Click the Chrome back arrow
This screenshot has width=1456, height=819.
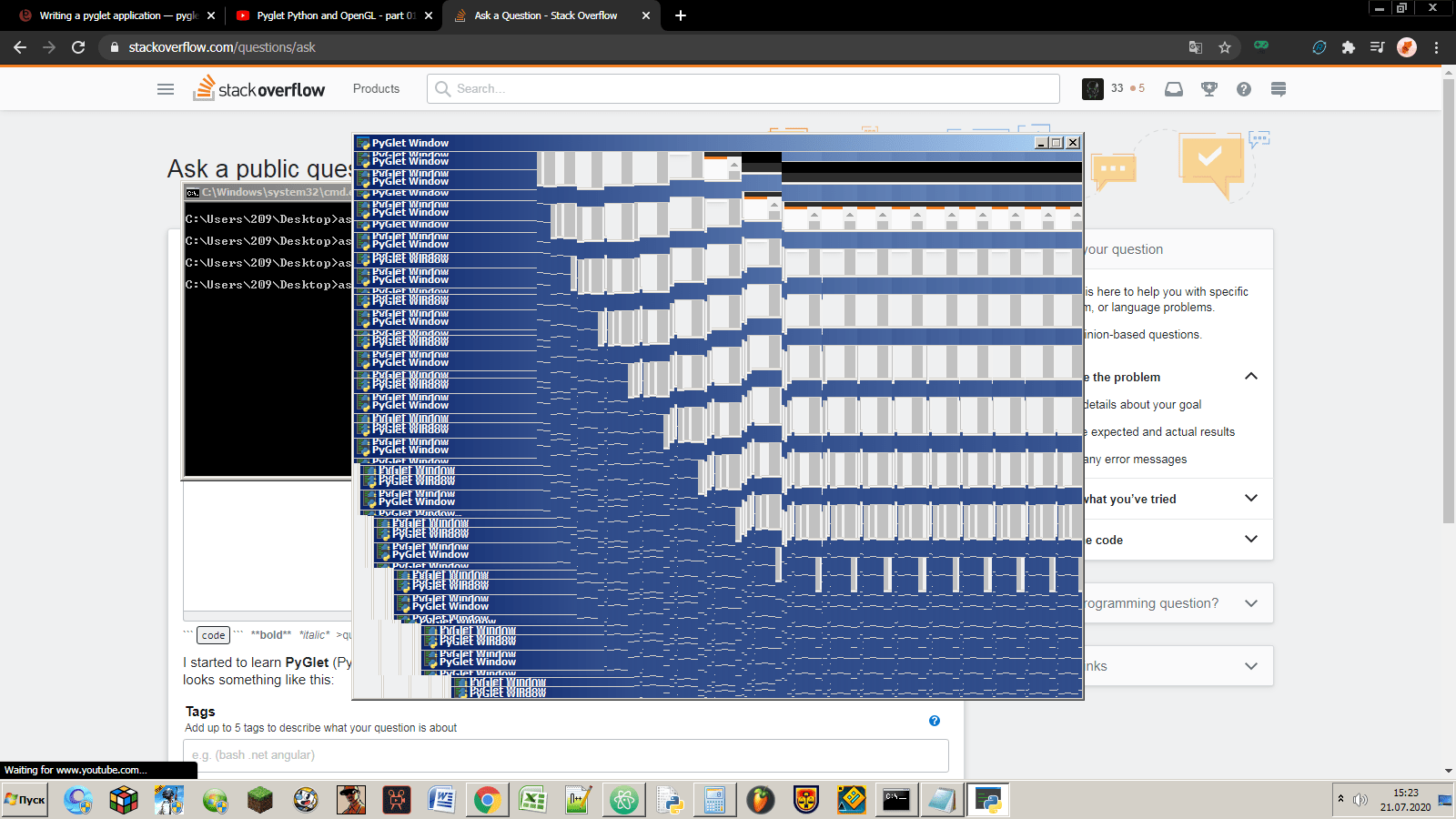20,47
